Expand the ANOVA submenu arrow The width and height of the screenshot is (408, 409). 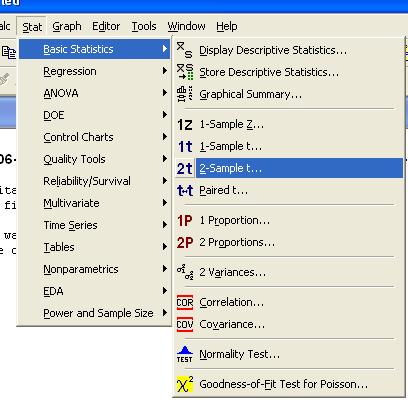click(x=165, y=93)
